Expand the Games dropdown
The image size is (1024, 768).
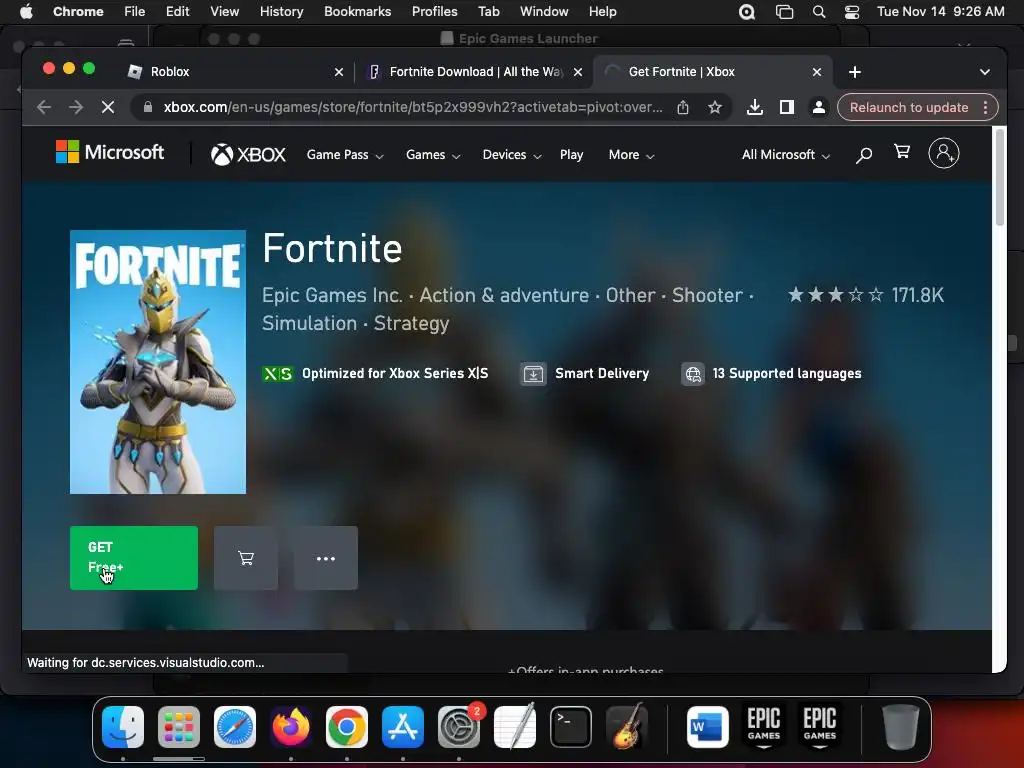[x=433, y=155]
